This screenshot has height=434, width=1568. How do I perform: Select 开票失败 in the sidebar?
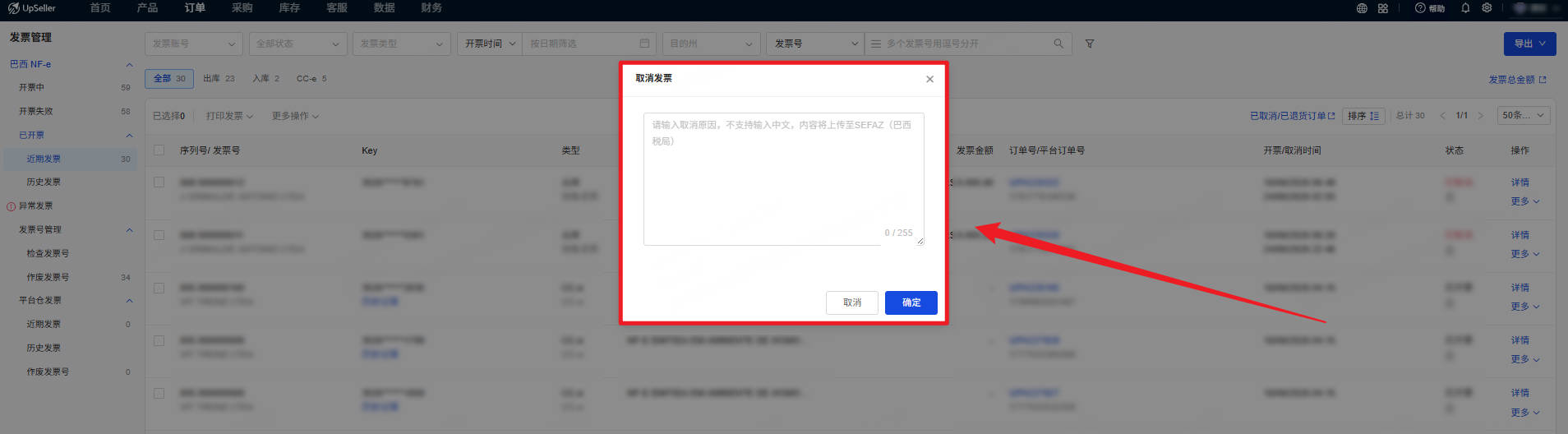[35, 111]
